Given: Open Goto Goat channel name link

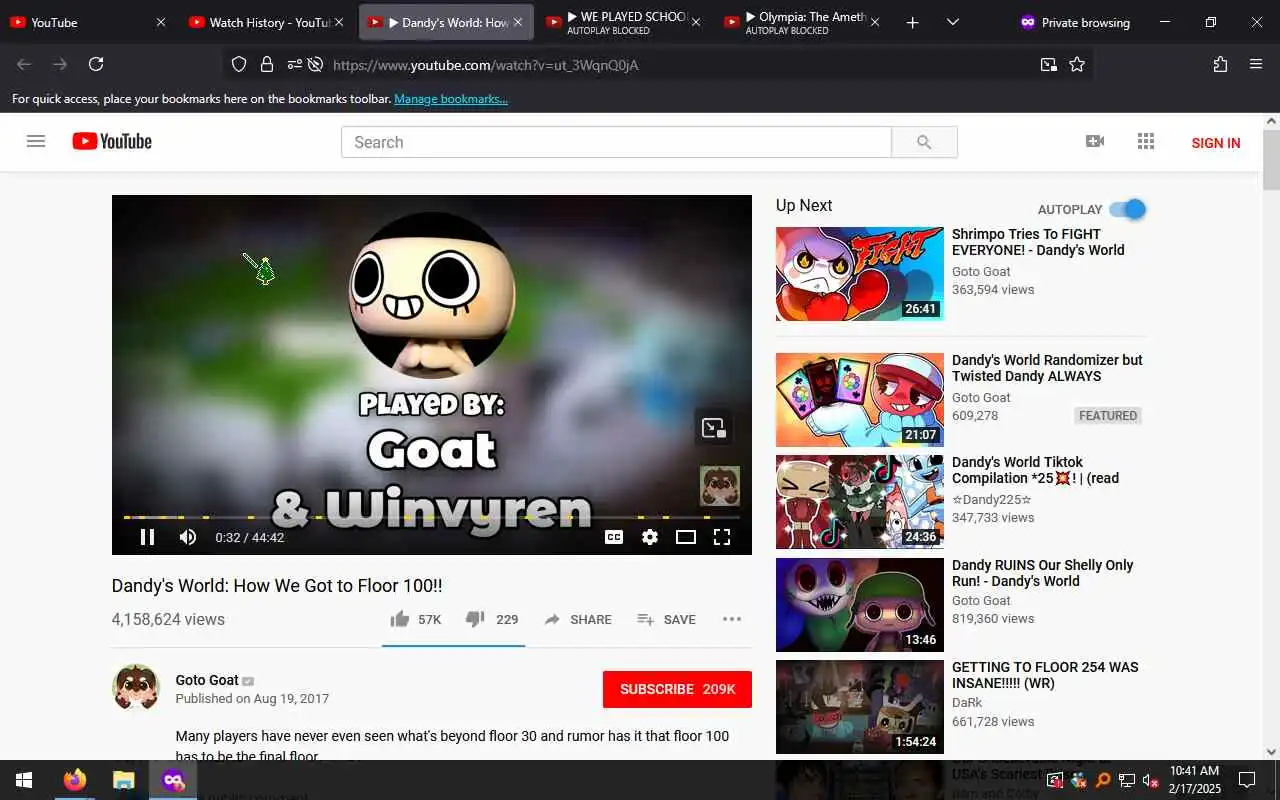Looking at the screenshot, I should (207, 680).
